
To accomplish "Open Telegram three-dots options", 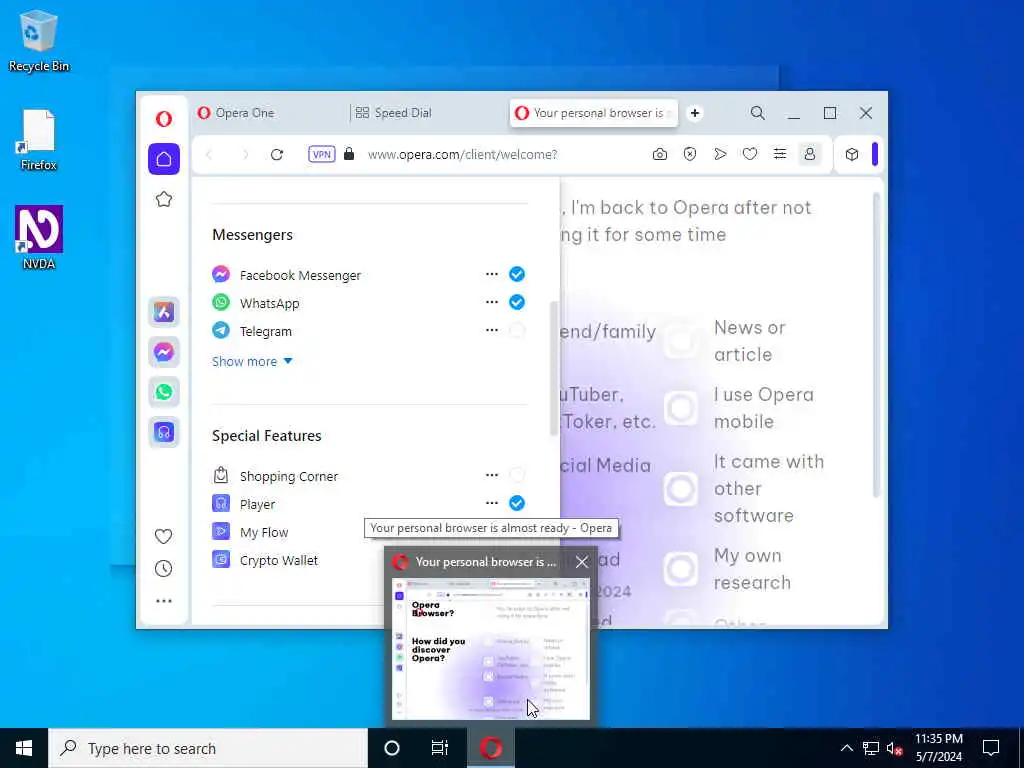I will (x=492, y=330).
